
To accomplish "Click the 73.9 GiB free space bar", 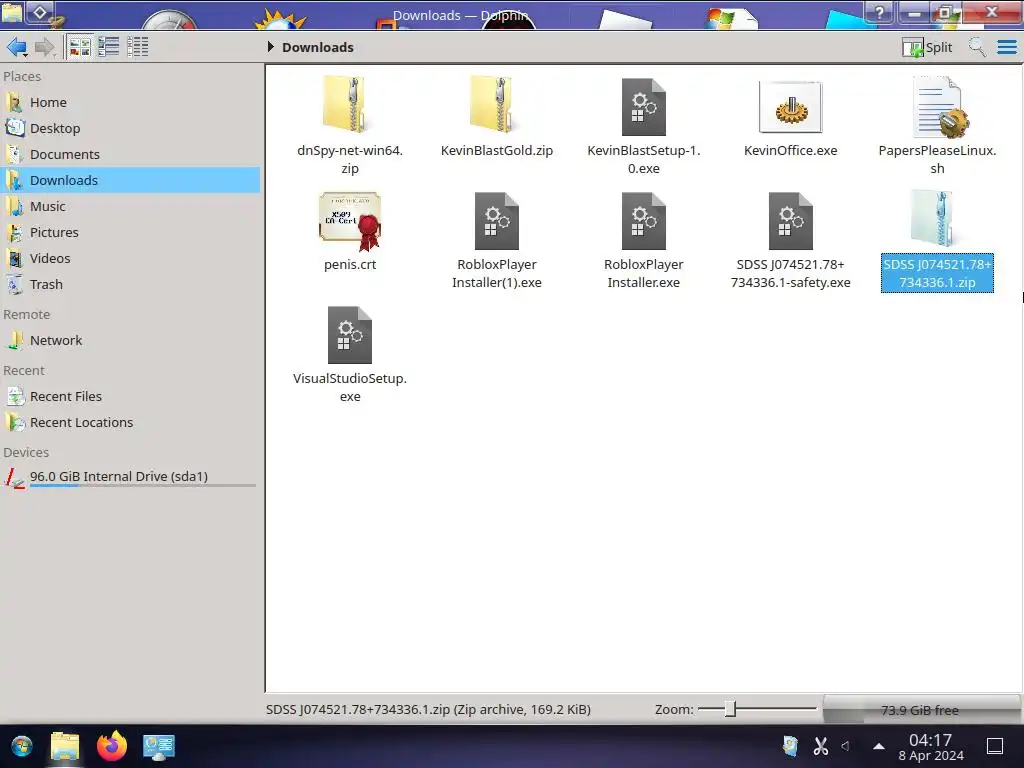I will 921,710.
